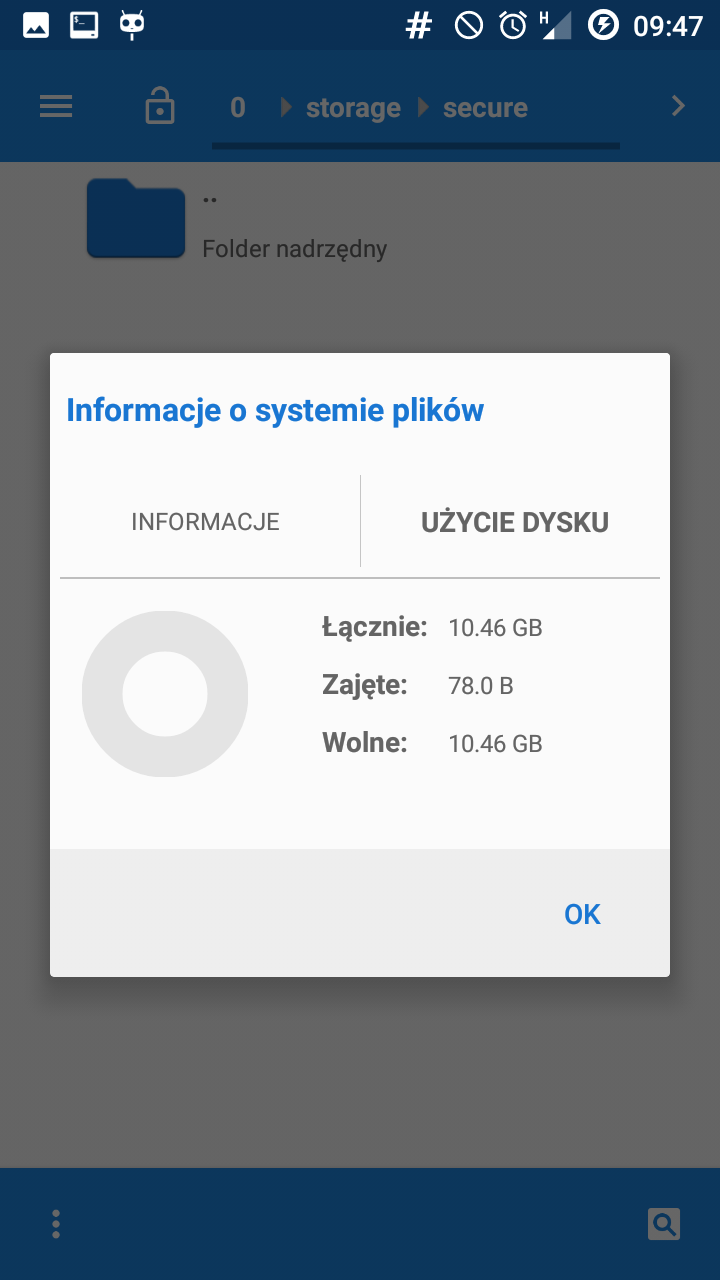Tap the battery charging indicator

[603, 25]
